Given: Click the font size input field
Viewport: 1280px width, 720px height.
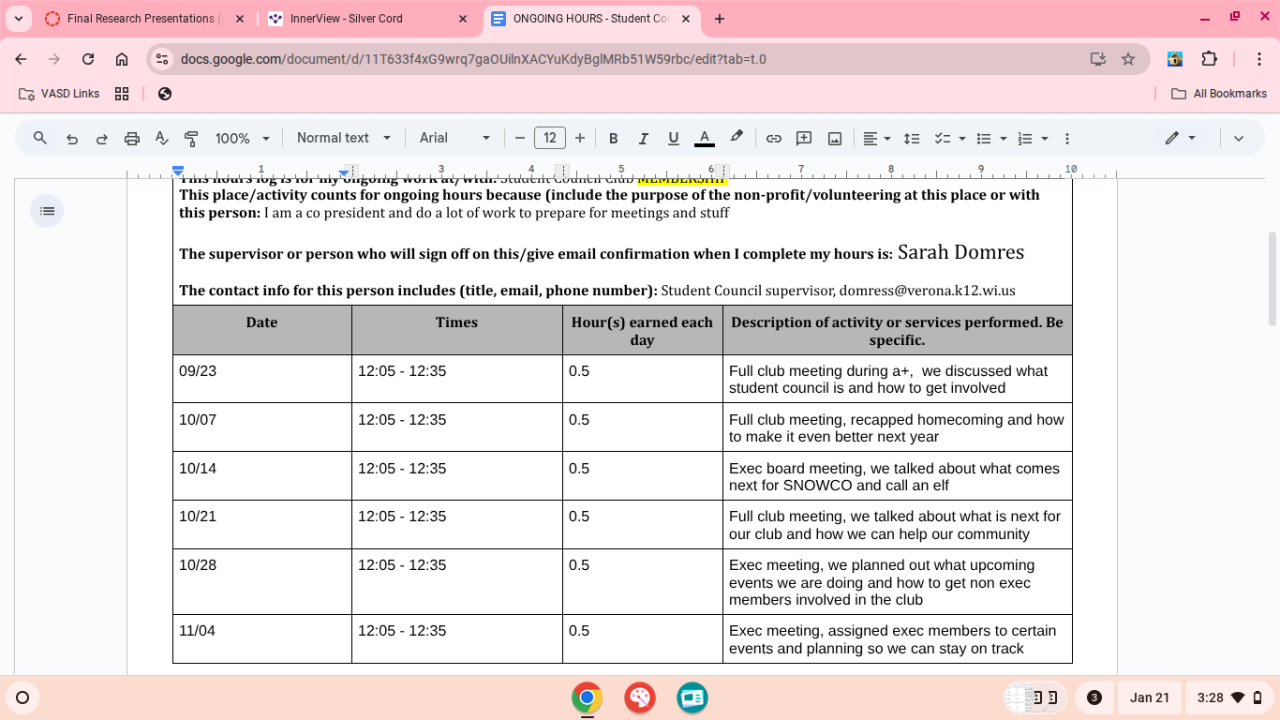Looking at the screenshot, I should tap(549, 139).
